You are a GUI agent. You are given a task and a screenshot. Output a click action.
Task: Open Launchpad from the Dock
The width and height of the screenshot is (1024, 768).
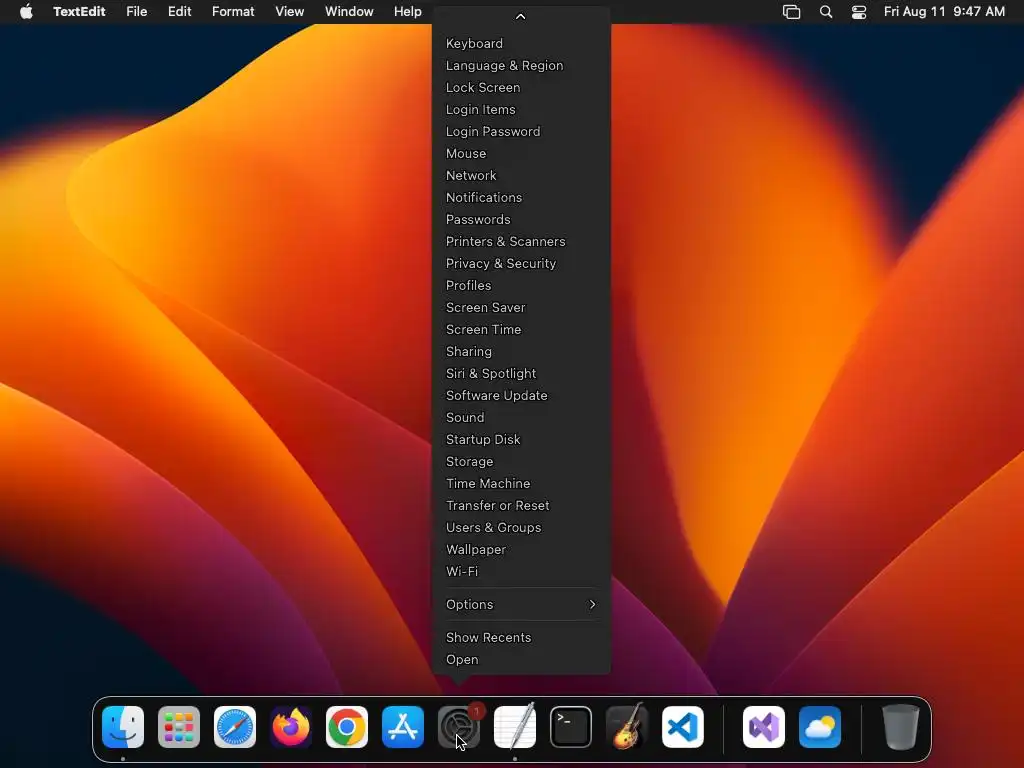click(179, 727)
